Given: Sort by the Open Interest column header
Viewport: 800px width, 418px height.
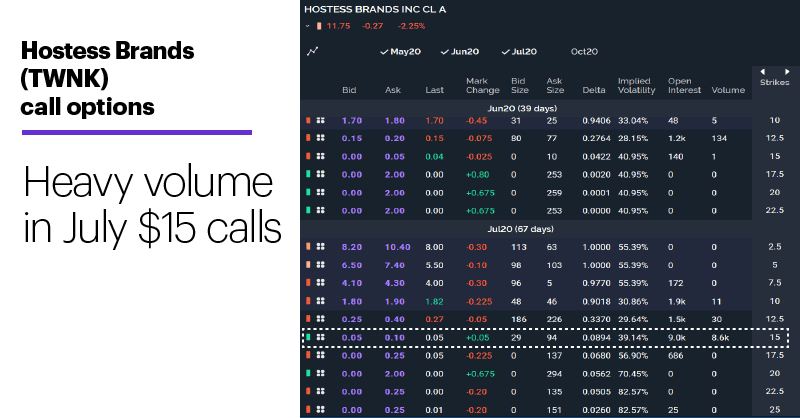Looking at the screenshot, I should click(684, 85).
